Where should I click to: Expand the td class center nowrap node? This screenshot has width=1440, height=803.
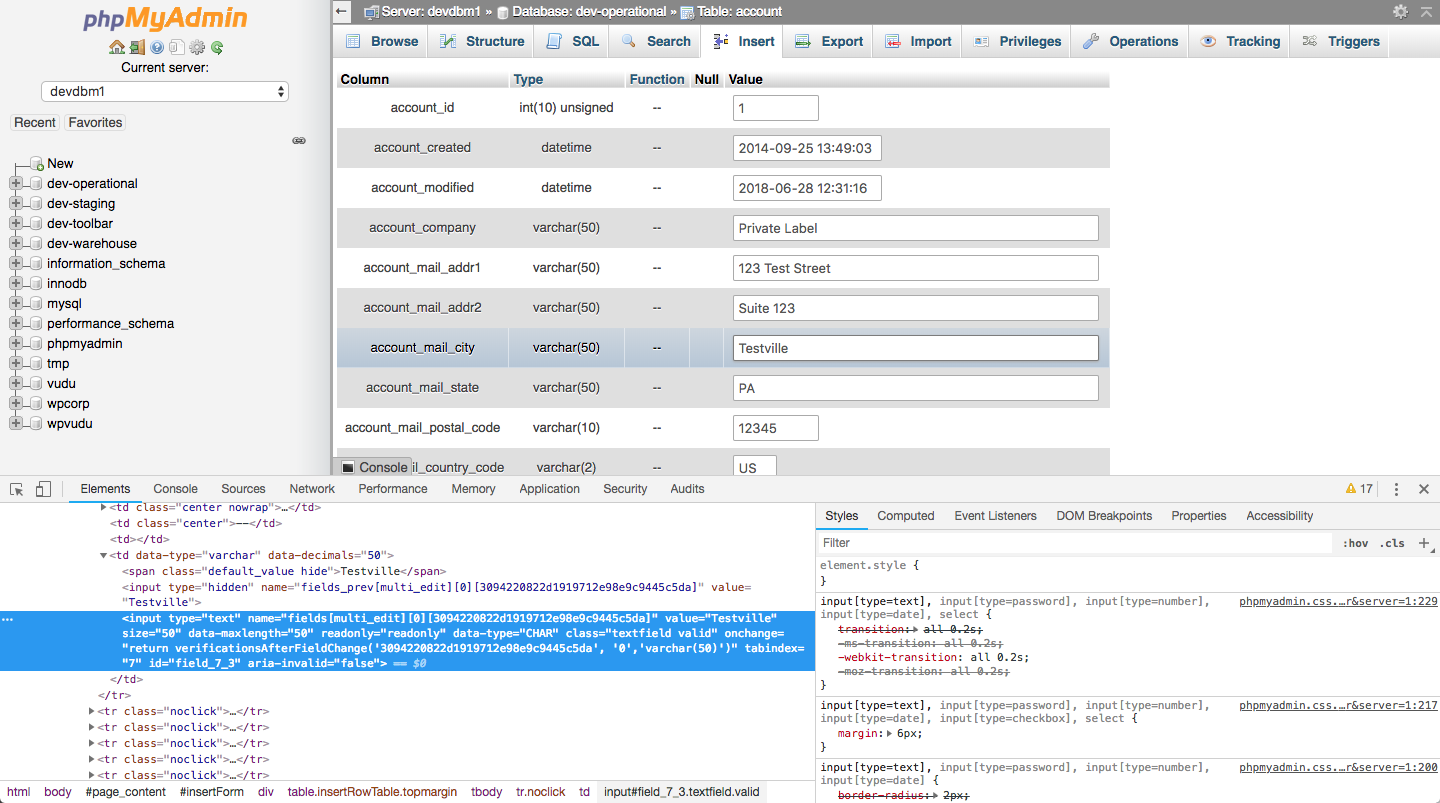(x=104, y=507)
